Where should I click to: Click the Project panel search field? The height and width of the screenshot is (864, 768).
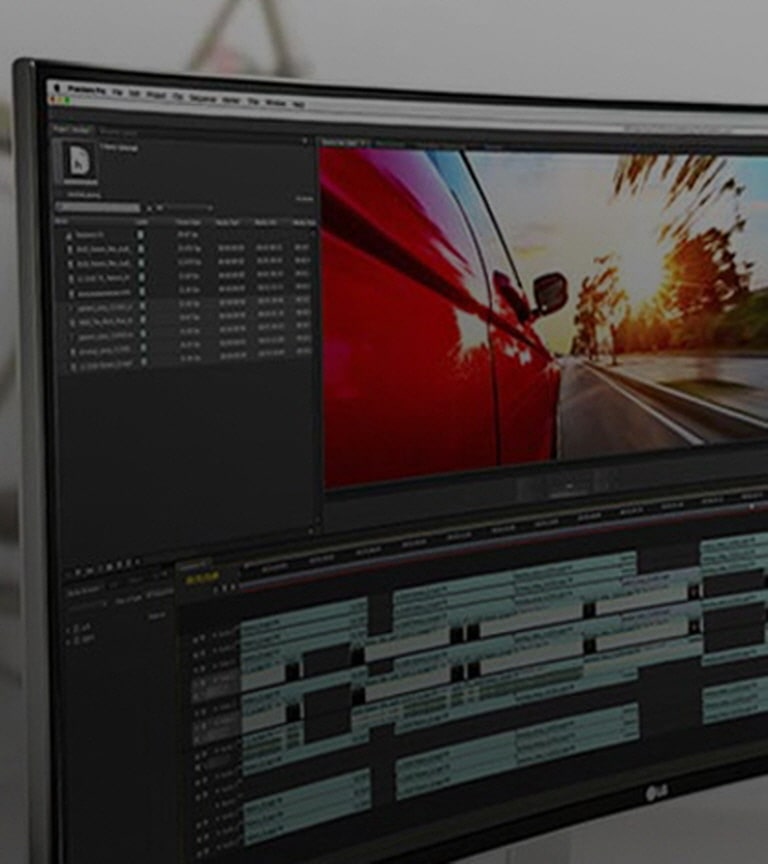tap(97, 208)
